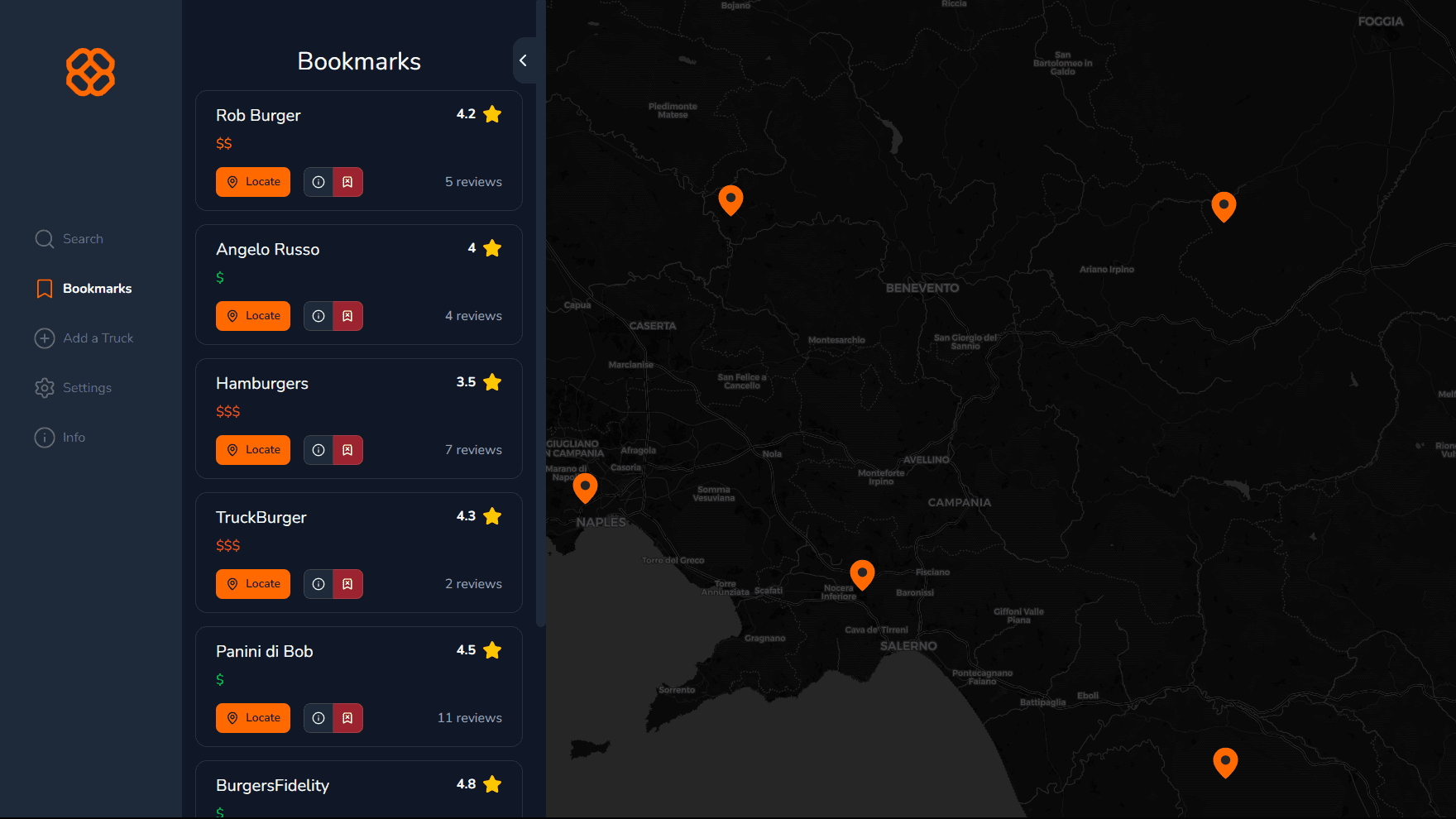The height and width of the screenshot is (819, 1456).
Task: Open info for Hamburgers truck
Action: (318, 450)
